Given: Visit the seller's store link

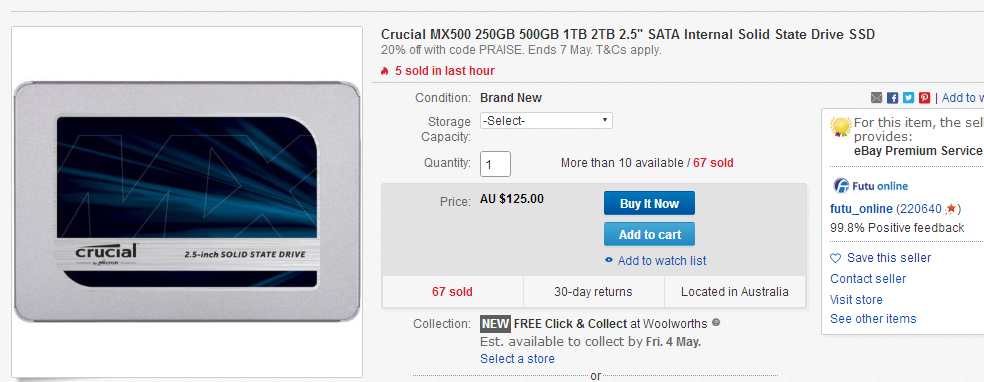Looking at the screenshot, I should (856, 300).
